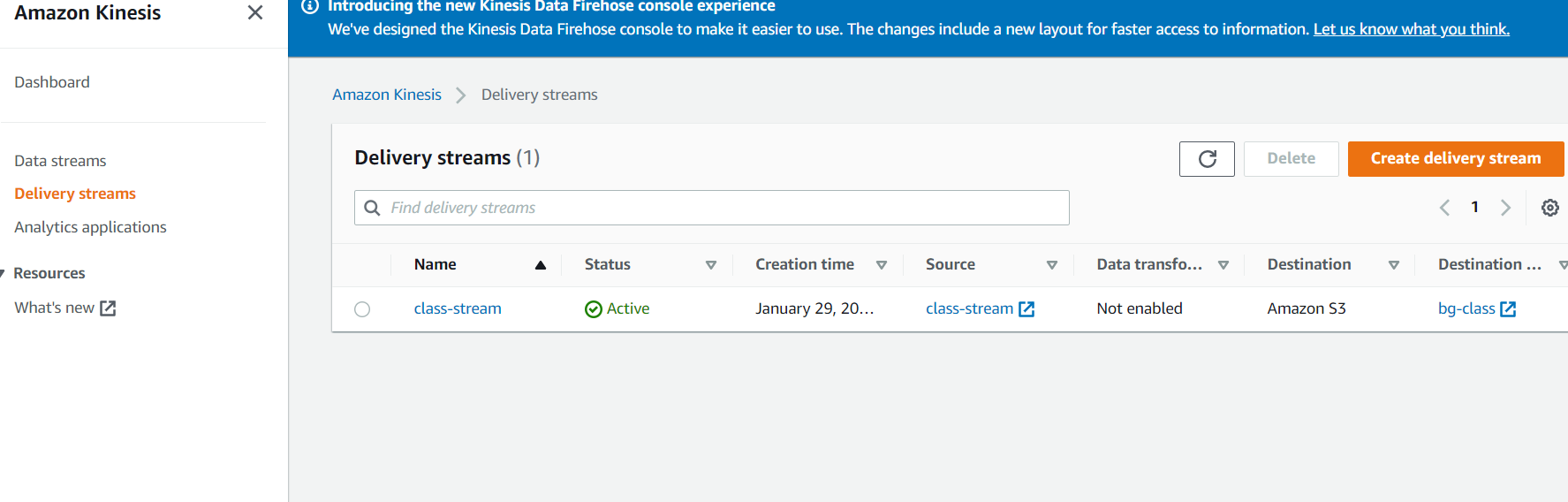Open the class-stream delivery stream name link
This screenshot has height=502, width=1568.
[458, 308]
